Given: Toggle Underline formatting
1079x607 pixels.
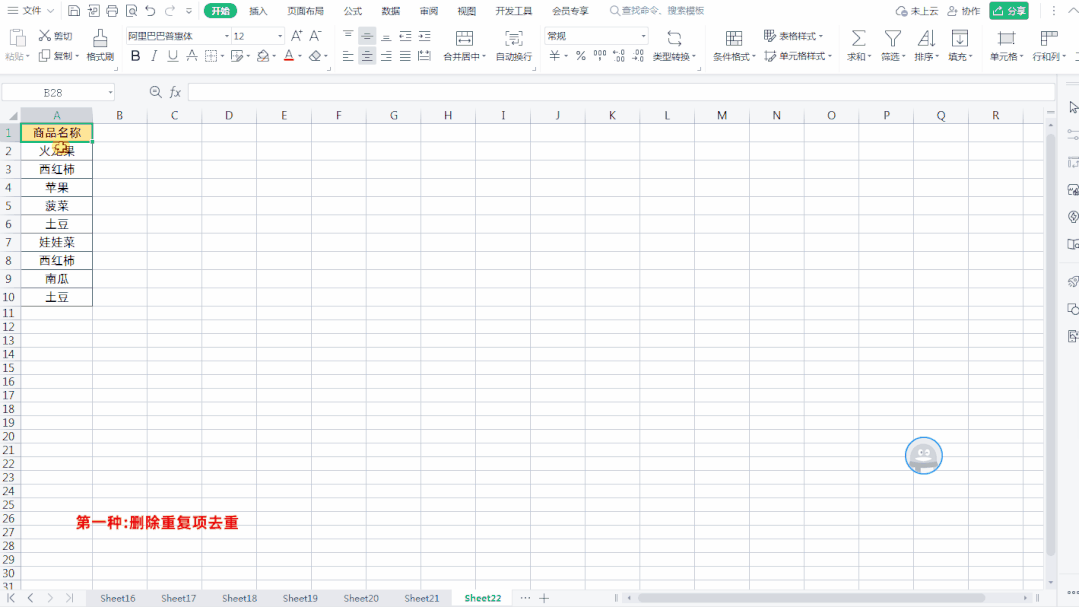Looking at the screenshot, I should 173,56.
